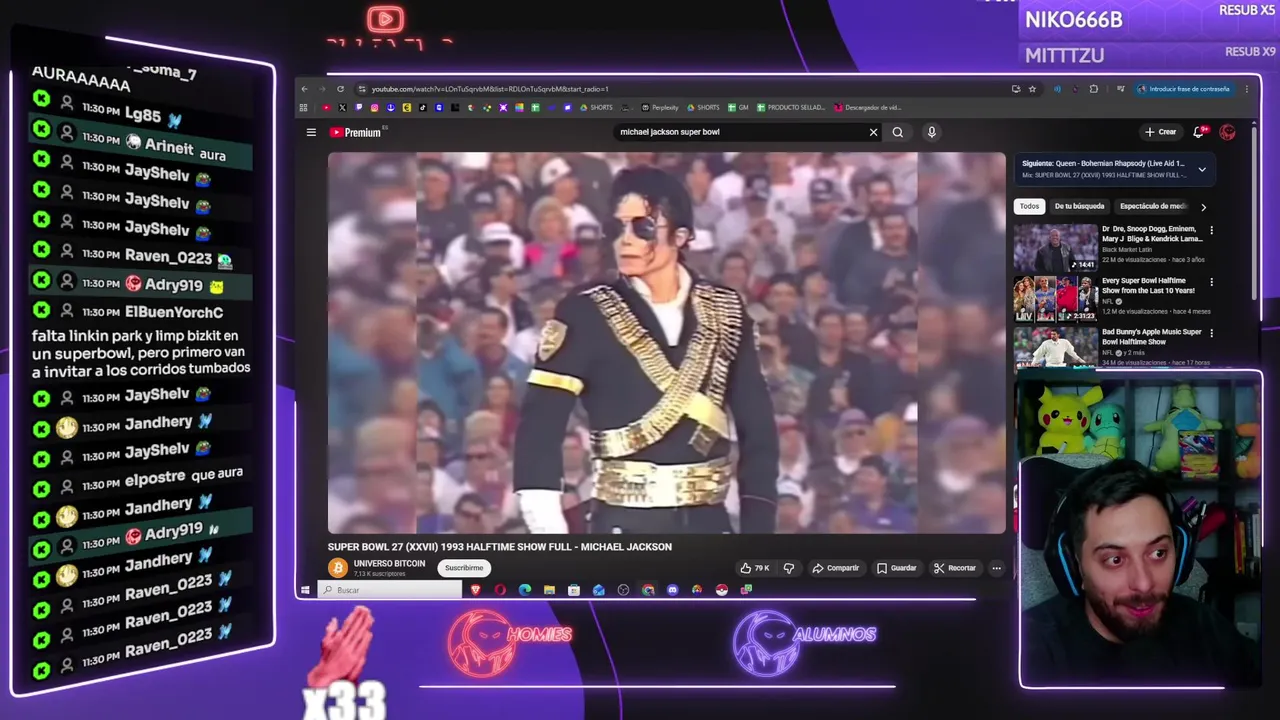Click Adry919 username near falta linkin park message
This screenshot has width=1280, height=720.
click(x=174, y=285)
